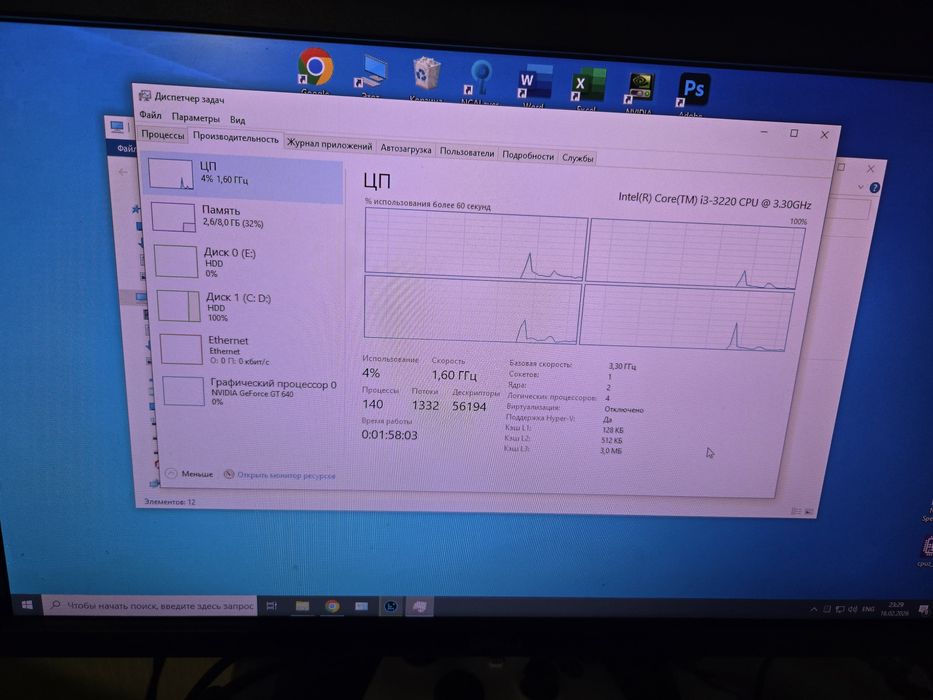The width and height of the screenshot is (933, 700).
Task: Open Task View on the taskbar
Action: [x=271, y=606]
